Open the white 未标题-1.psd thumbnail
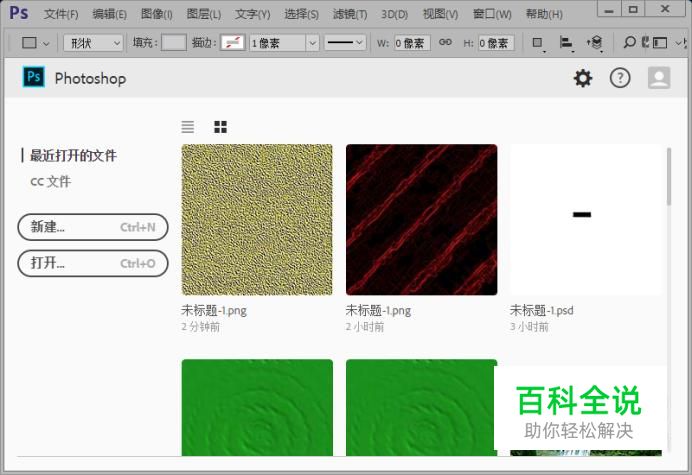The image size is (692, 475). 586,219
